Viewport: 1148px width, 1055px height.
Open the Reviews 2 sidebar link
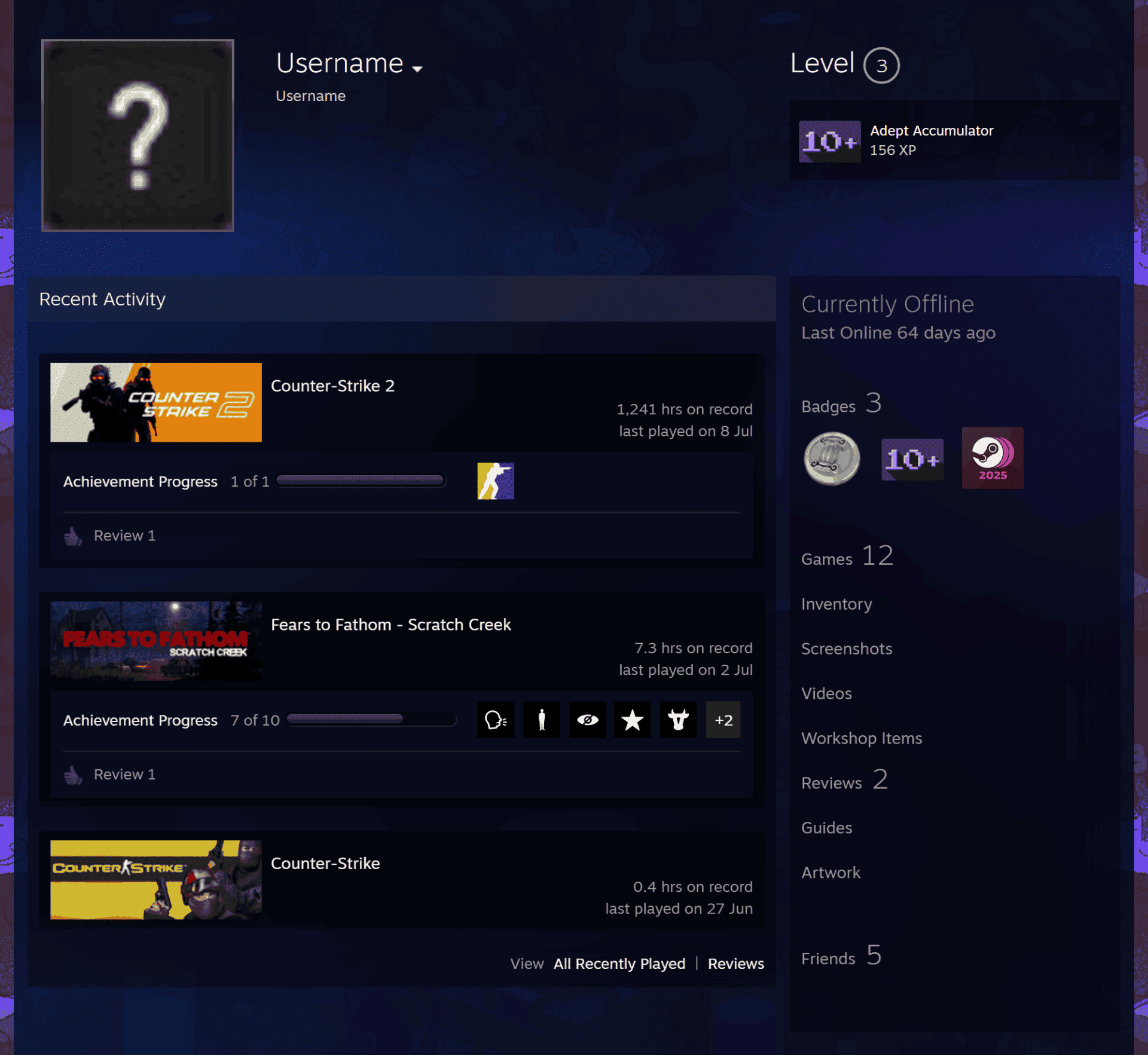(x=844, y=781)
